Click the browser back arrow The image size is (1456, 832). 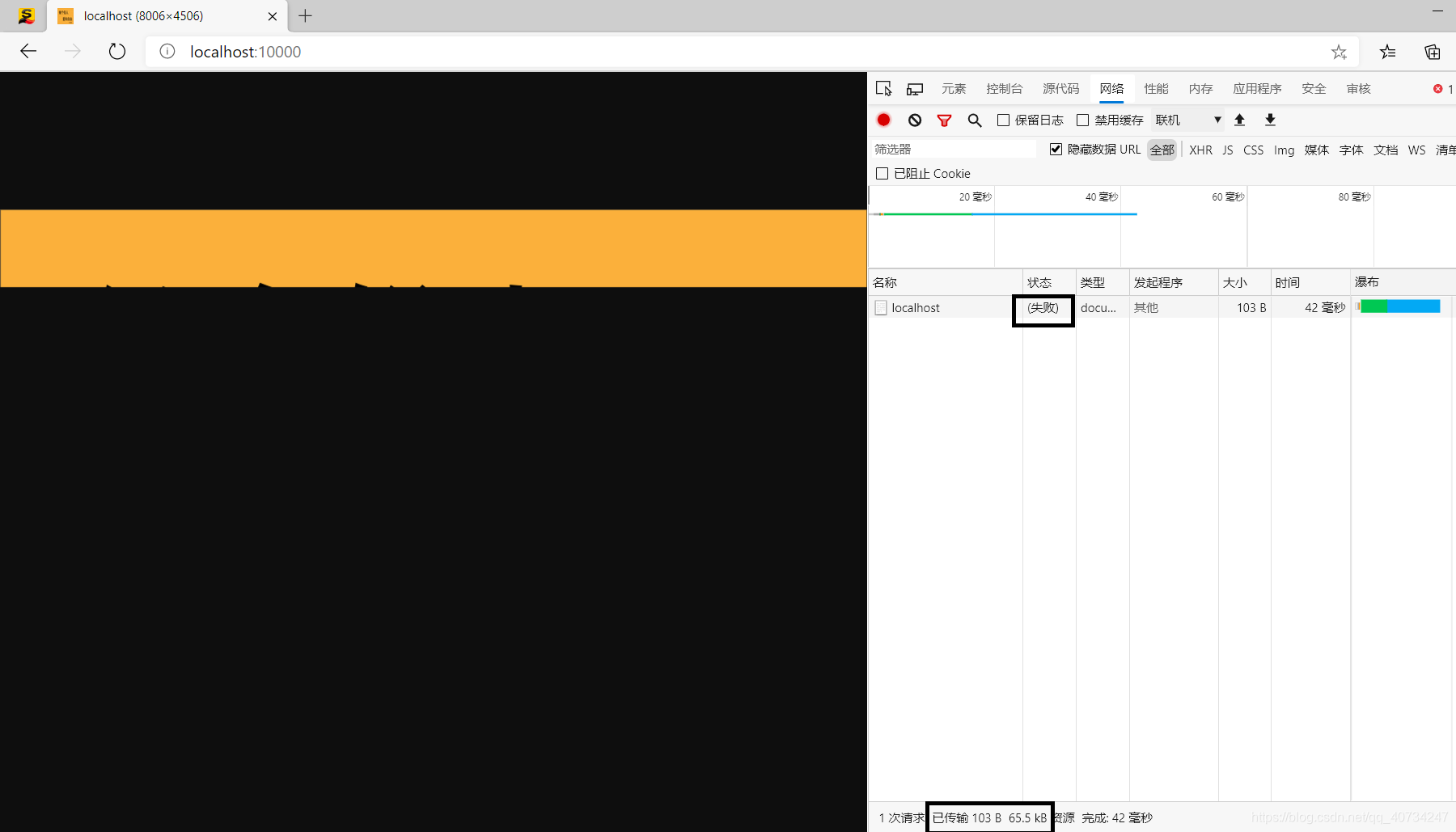pyautogui.click(x=28, y=52)
